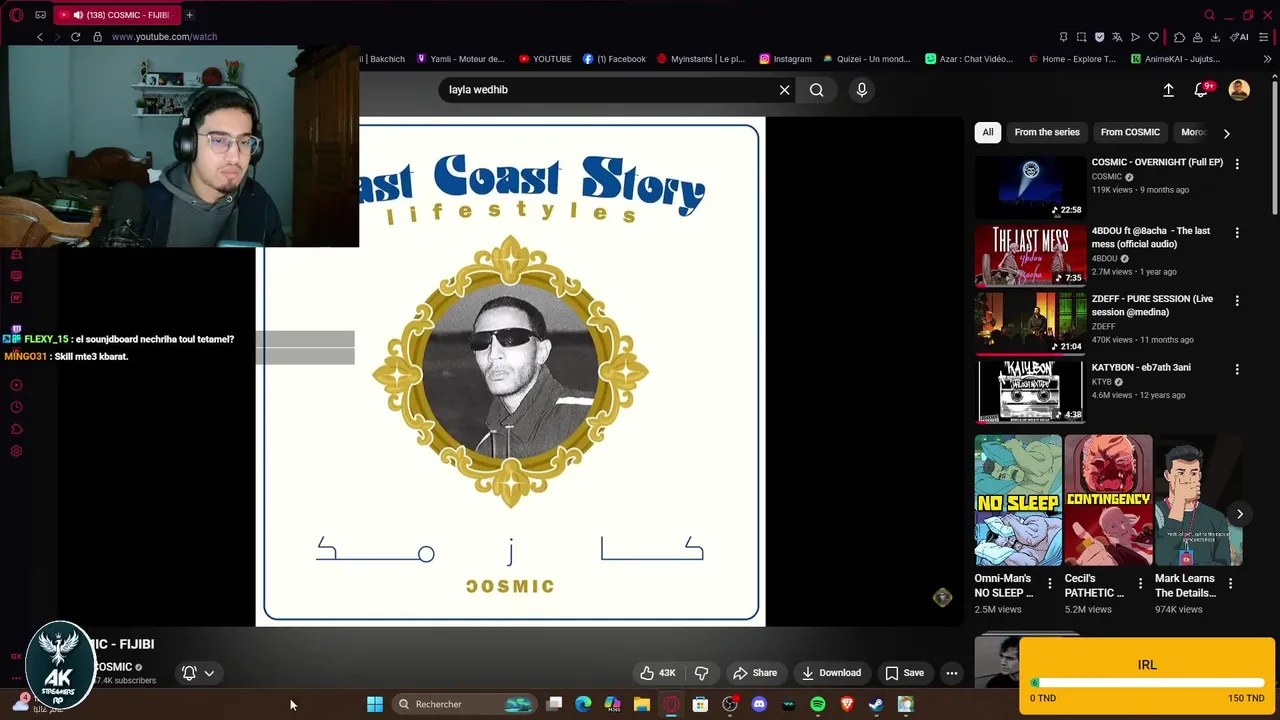This screenshot has height=720, width=1280.
Task: Select the youtube.com/watch address bar
Action: (164, 37)
